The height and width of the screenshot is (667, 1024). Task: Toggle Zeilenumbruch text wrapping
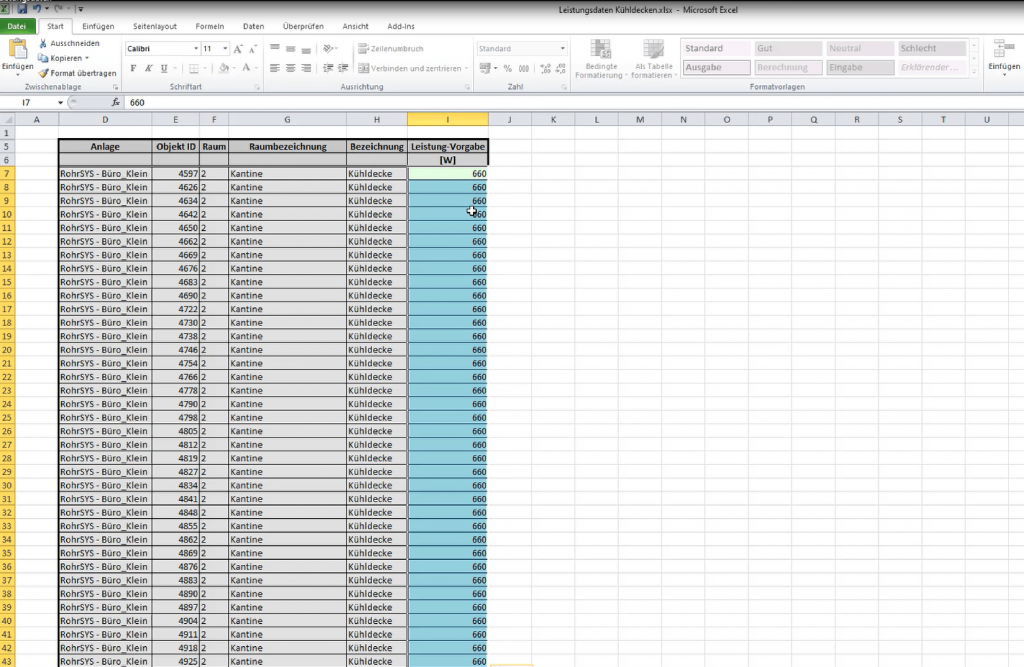click(391, 49)
